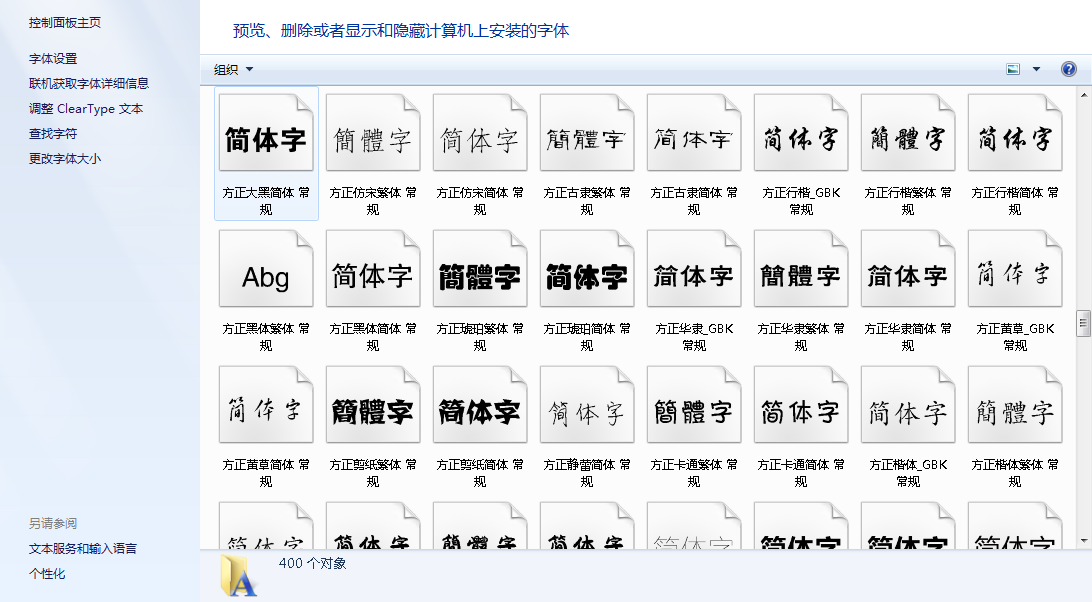Open the 个性化 settings link
This screenshot has height=602, width=1092.
click(50, 573)
